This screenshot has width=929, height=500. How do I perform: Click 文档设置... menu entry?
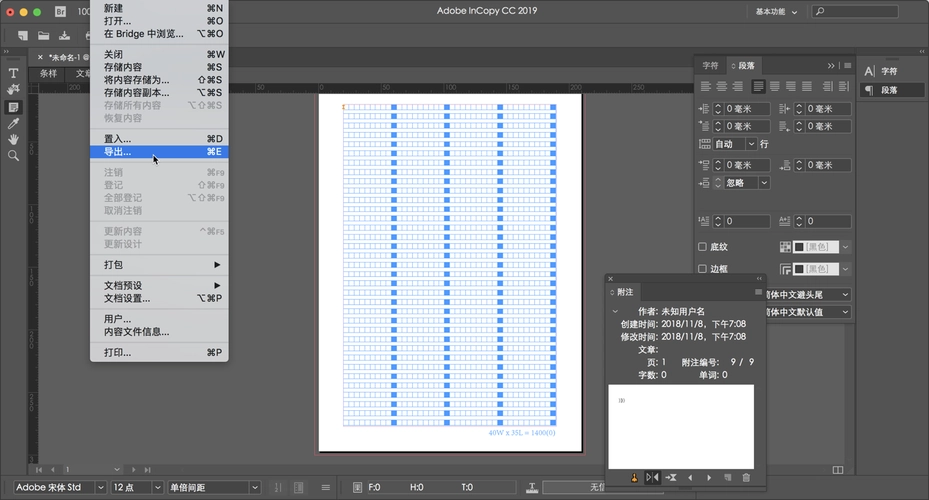pyautogui.click(x=127, y=298)
